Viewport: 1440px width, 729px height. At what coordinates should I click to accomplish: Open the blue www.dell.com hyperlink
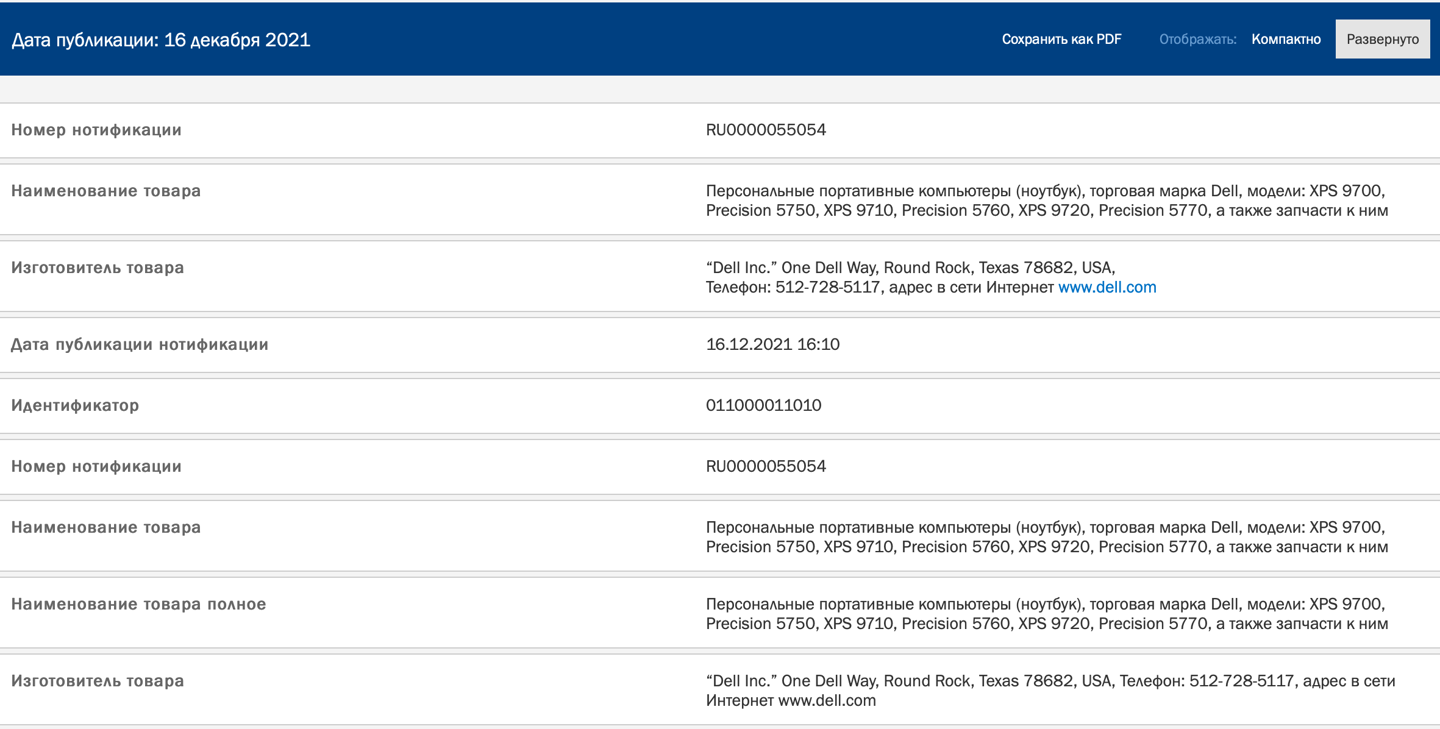tap(1107, 287)
